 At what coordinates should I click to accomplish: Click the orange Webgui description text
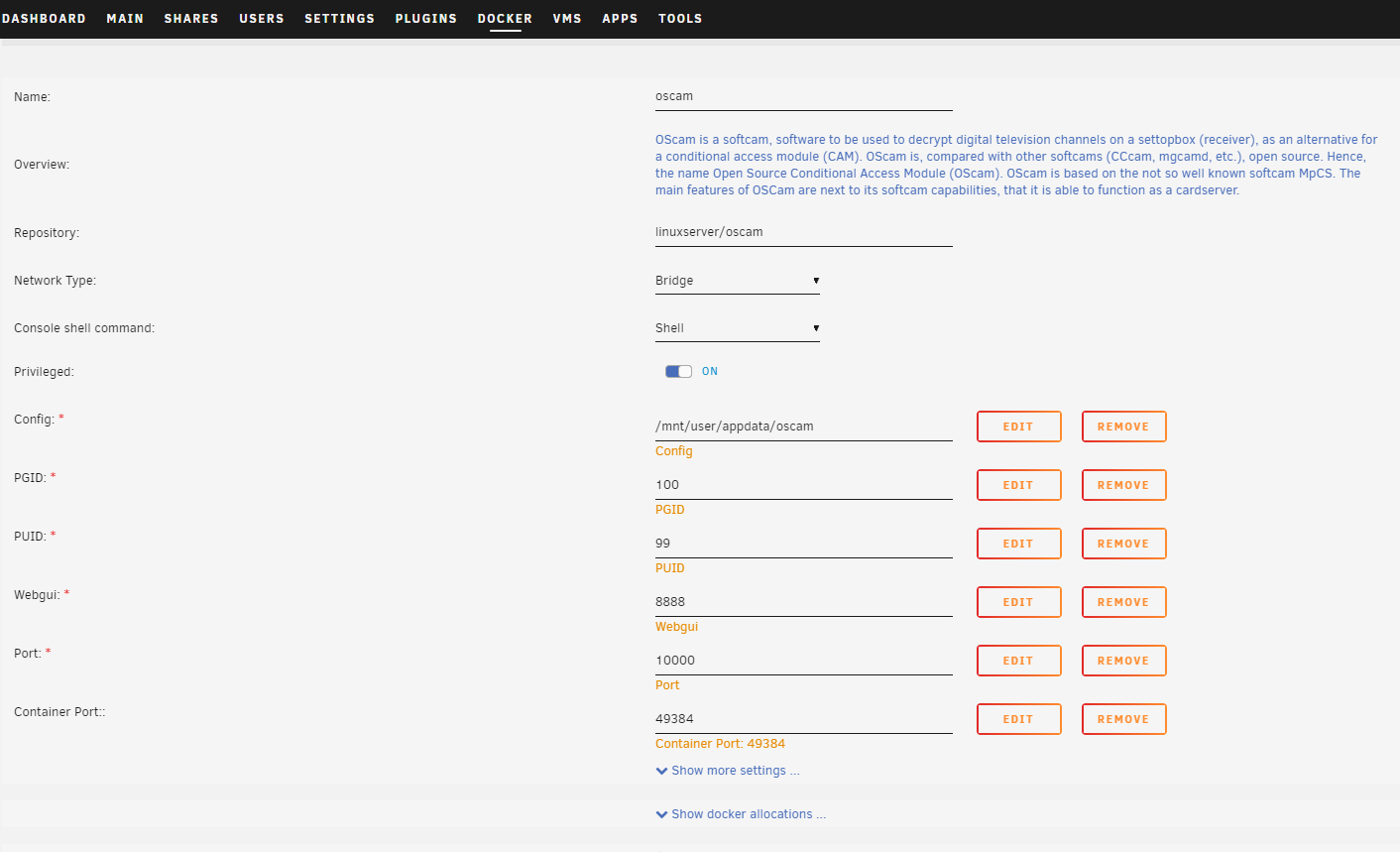point(677,627)
